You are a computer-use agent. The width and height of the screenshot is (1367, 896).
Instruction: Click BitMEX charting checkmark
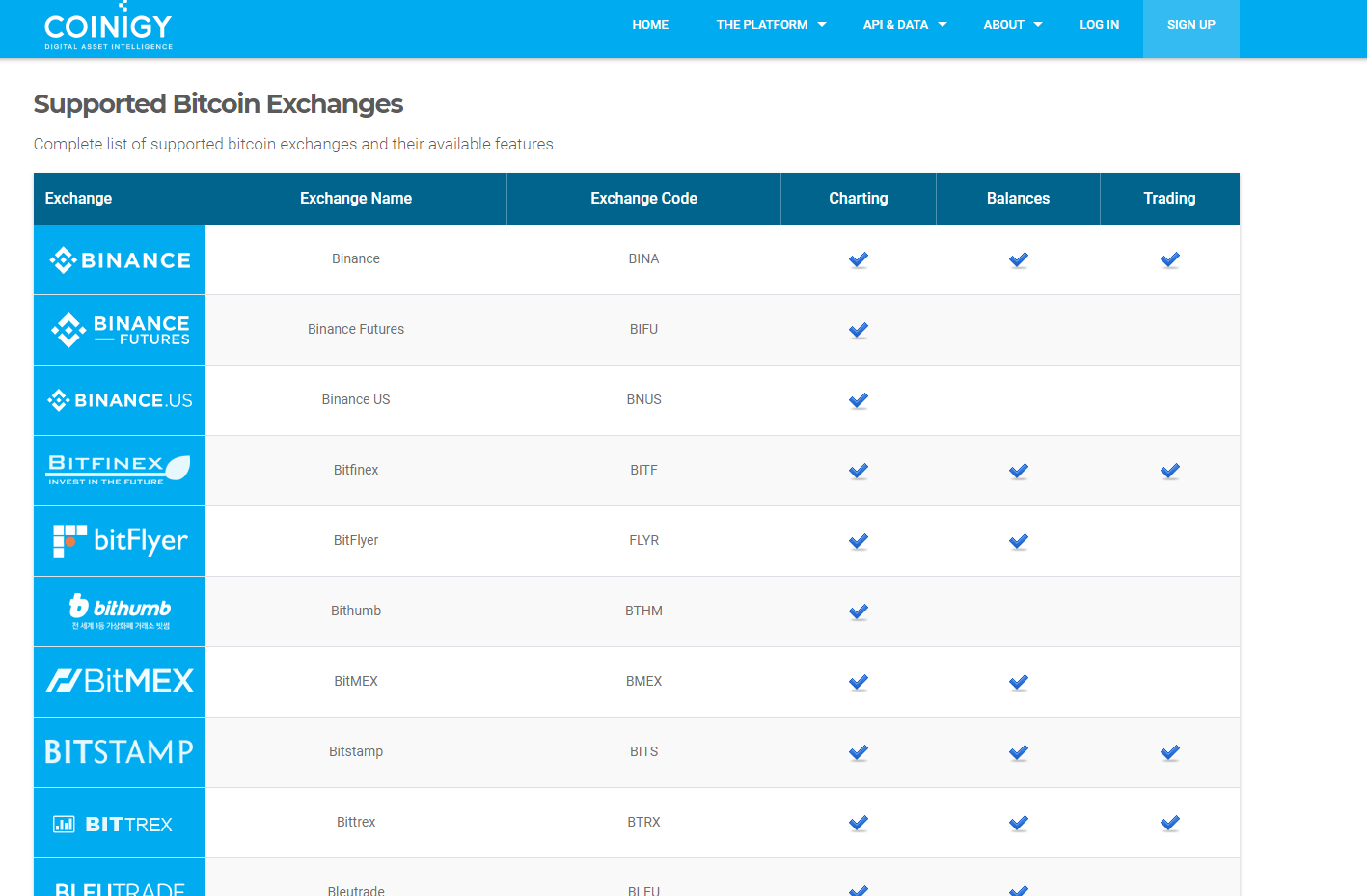pos(859,682)
